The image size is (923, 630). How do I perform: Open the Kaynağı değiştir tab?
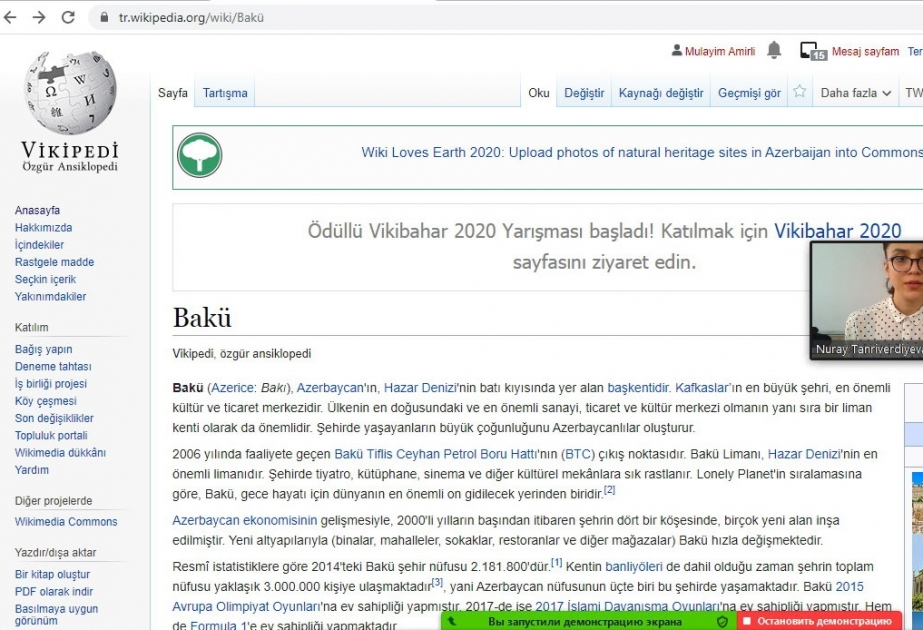tap(661, 92)
